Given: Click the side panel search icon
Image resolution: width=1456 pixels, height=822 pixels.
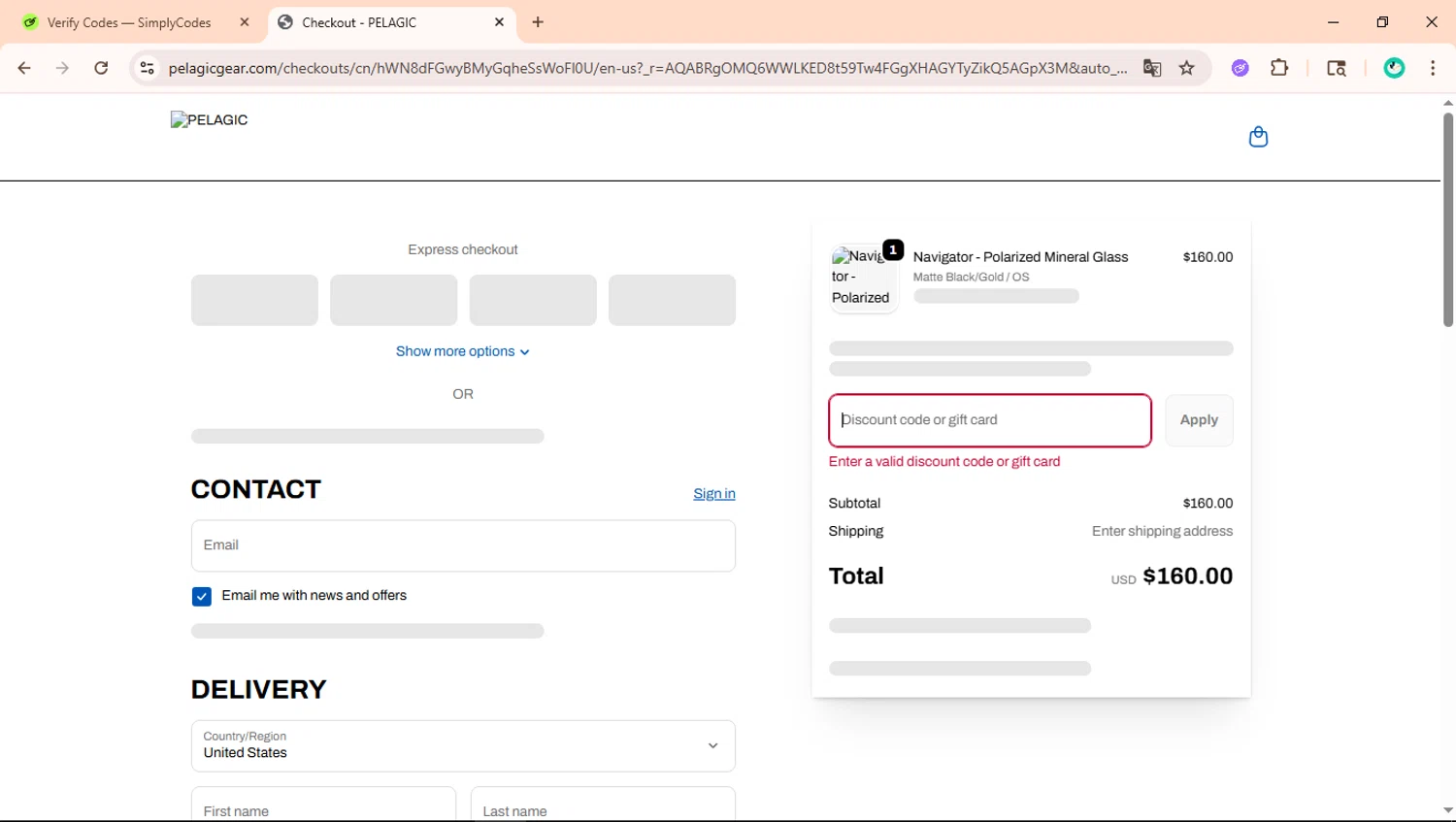Looking at the screenshot, I should pyautogui.click(x=1337, y=68).
